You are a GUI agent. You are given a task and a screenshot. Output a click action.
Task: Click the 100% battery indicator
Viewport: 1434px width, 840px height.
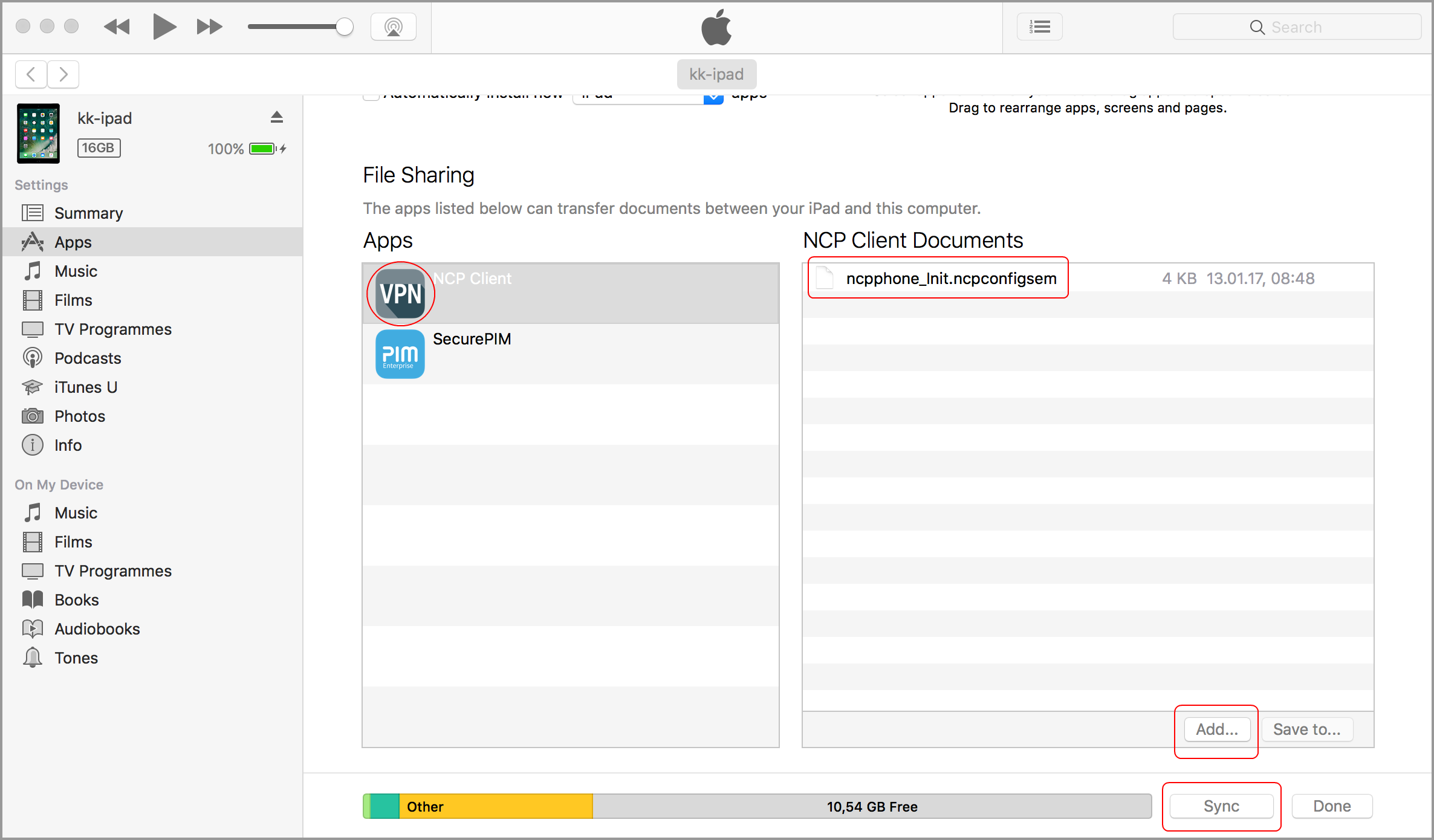(x=247, y=149)
